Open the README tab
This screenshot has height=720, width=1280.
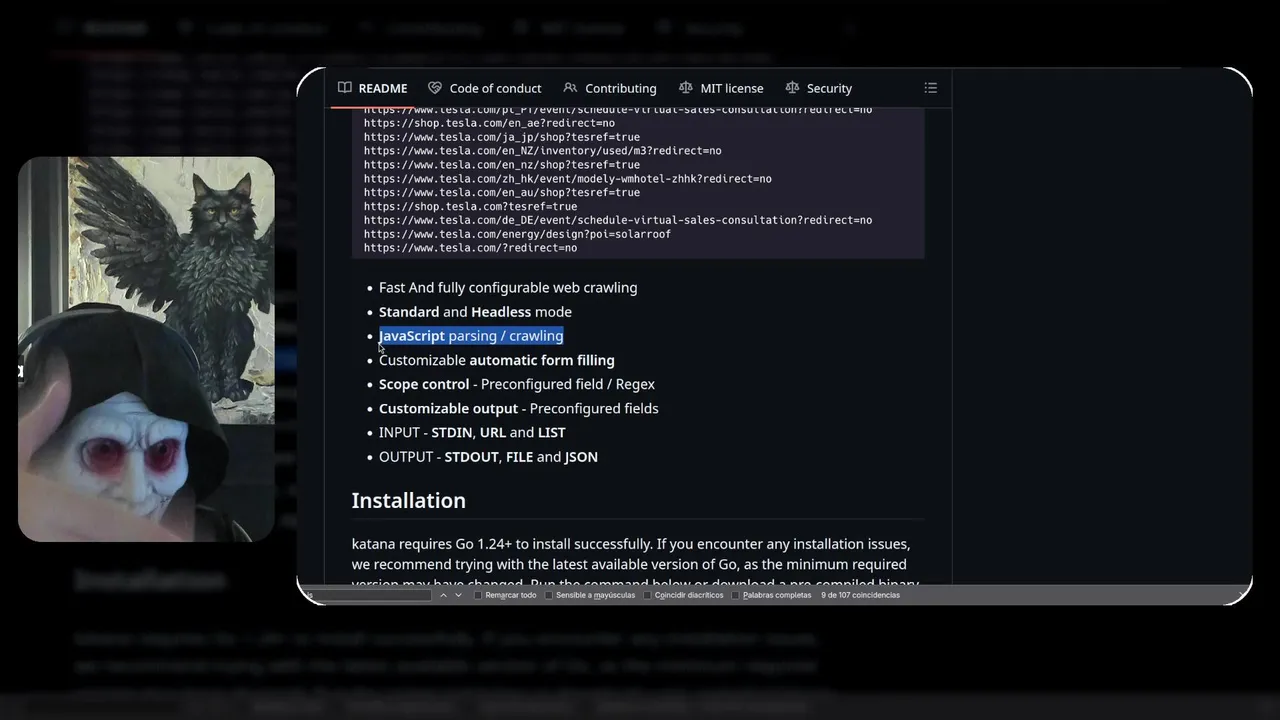click(x=372, y=88)
